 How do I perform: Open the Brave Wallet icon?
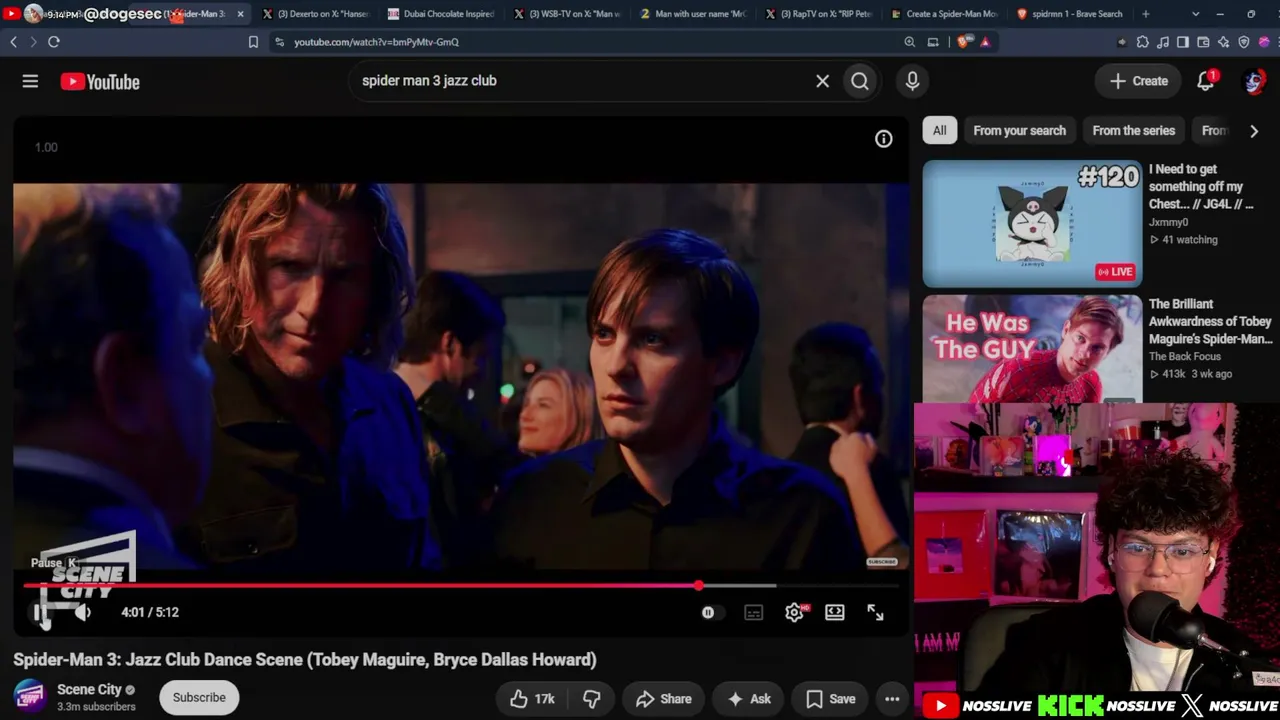pos(1203,42)
